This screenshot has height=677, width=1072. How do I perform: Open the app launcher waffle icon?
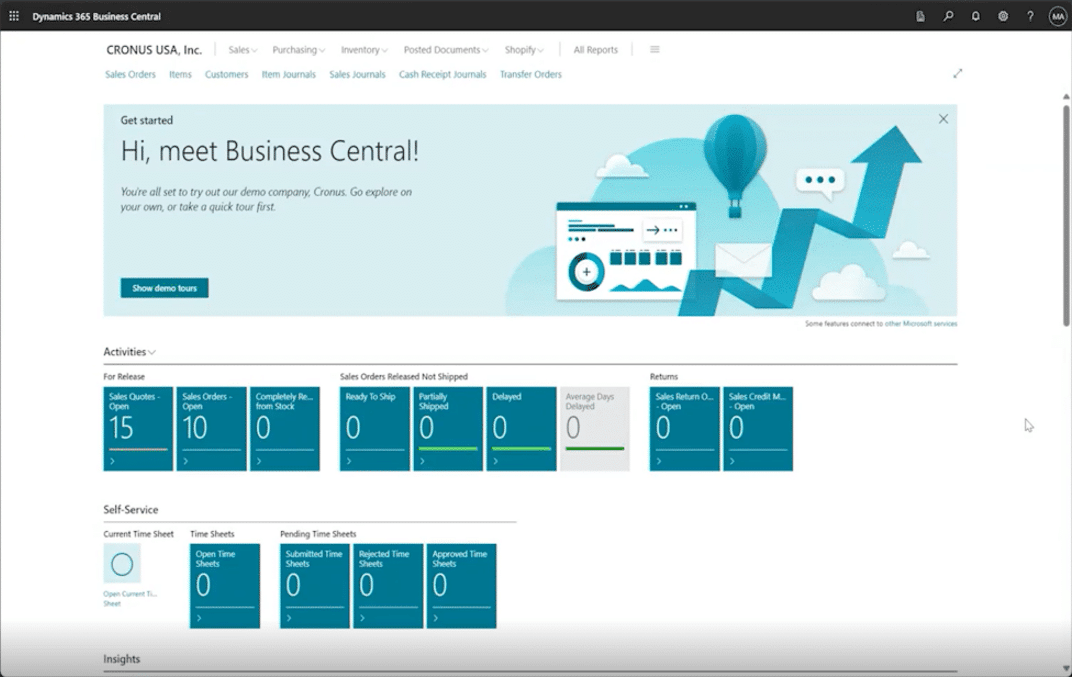(x=14, y=16)
